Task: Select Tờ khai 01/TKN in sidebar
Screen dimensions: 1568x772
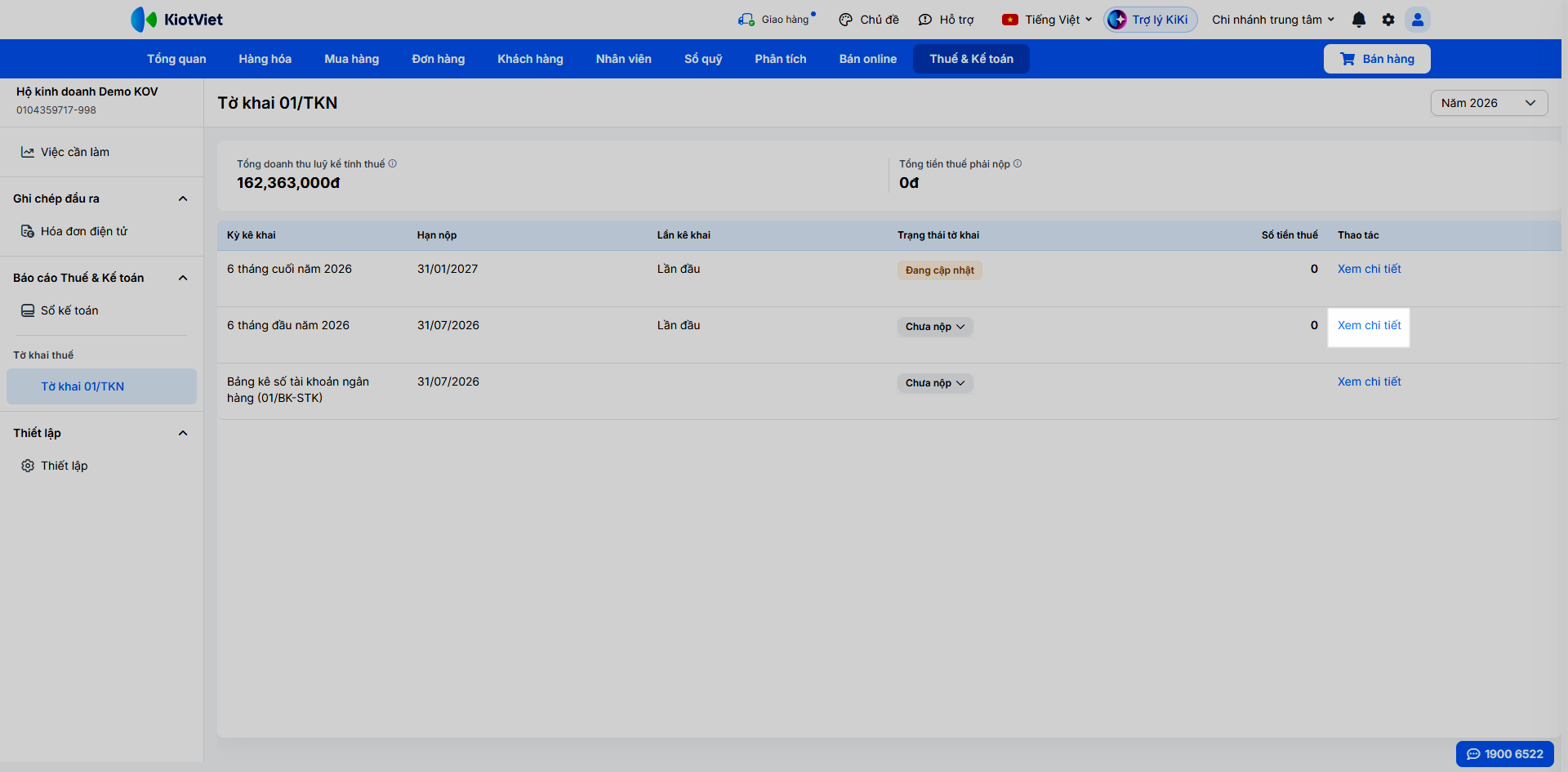Action: 101,386
